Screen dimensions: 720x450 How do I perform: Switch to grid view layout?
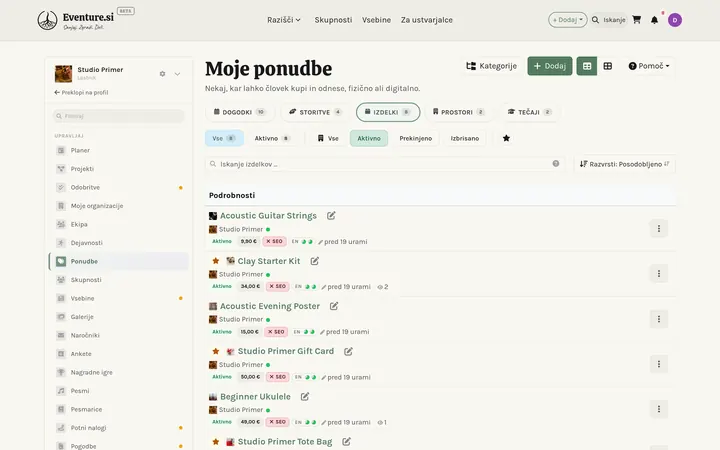pos(608,66)
